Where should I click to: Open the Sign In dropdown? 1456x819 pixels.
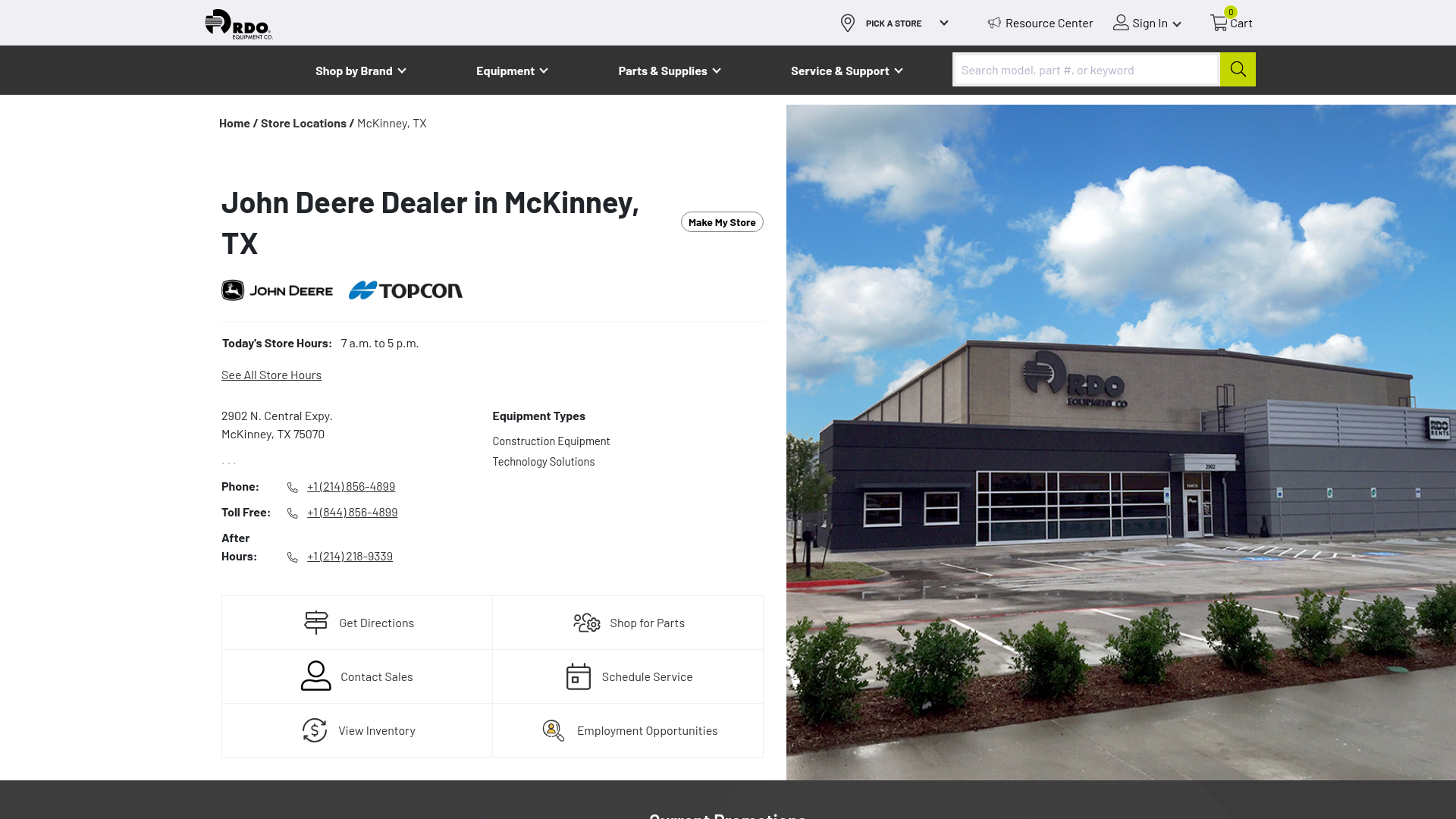(1147, 23)
